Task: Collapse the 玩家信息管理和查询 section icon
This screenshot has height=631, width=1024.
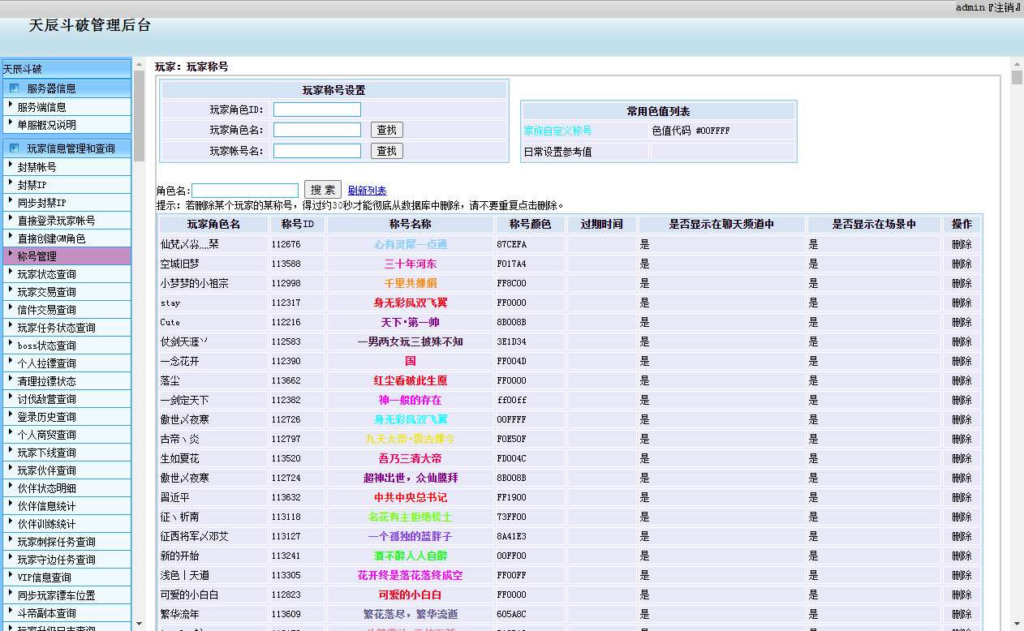Action: (x=14, y=148)
